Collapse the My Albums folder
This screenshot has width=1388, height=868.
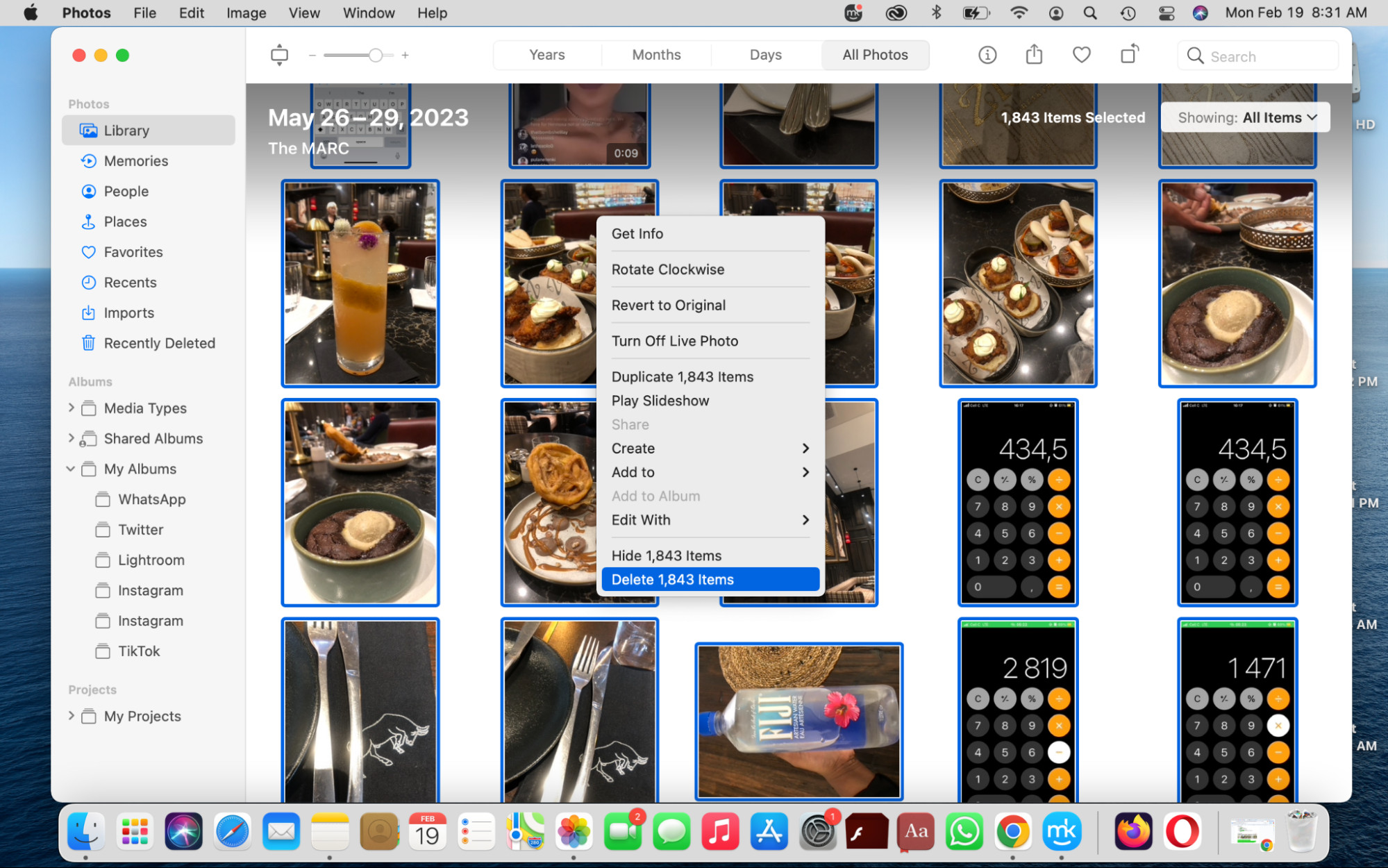(x=71, y=469)
